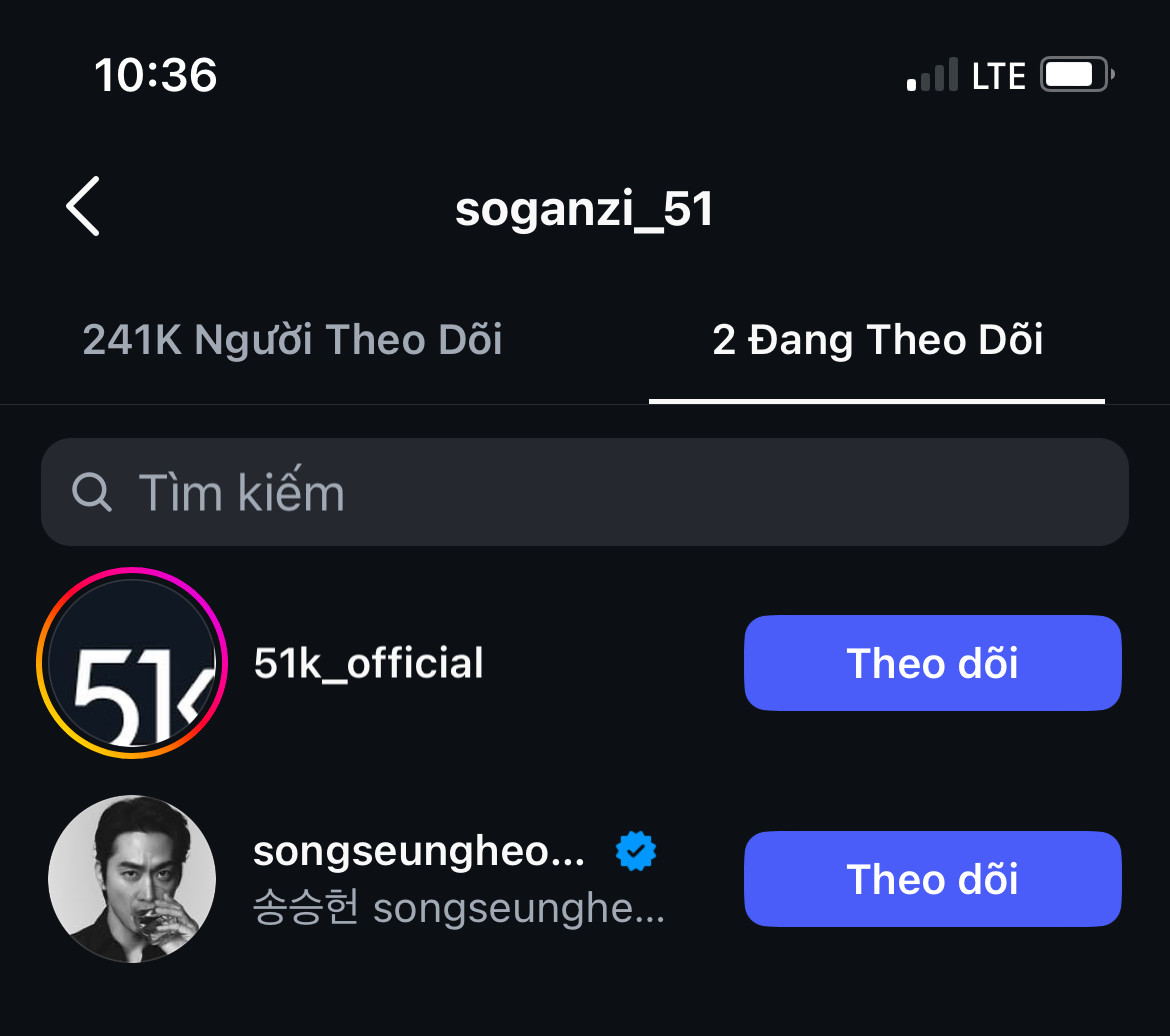
Task: Open 51k_official's story from its avatar
Action: pyautogui.click(x=132, y=663)
